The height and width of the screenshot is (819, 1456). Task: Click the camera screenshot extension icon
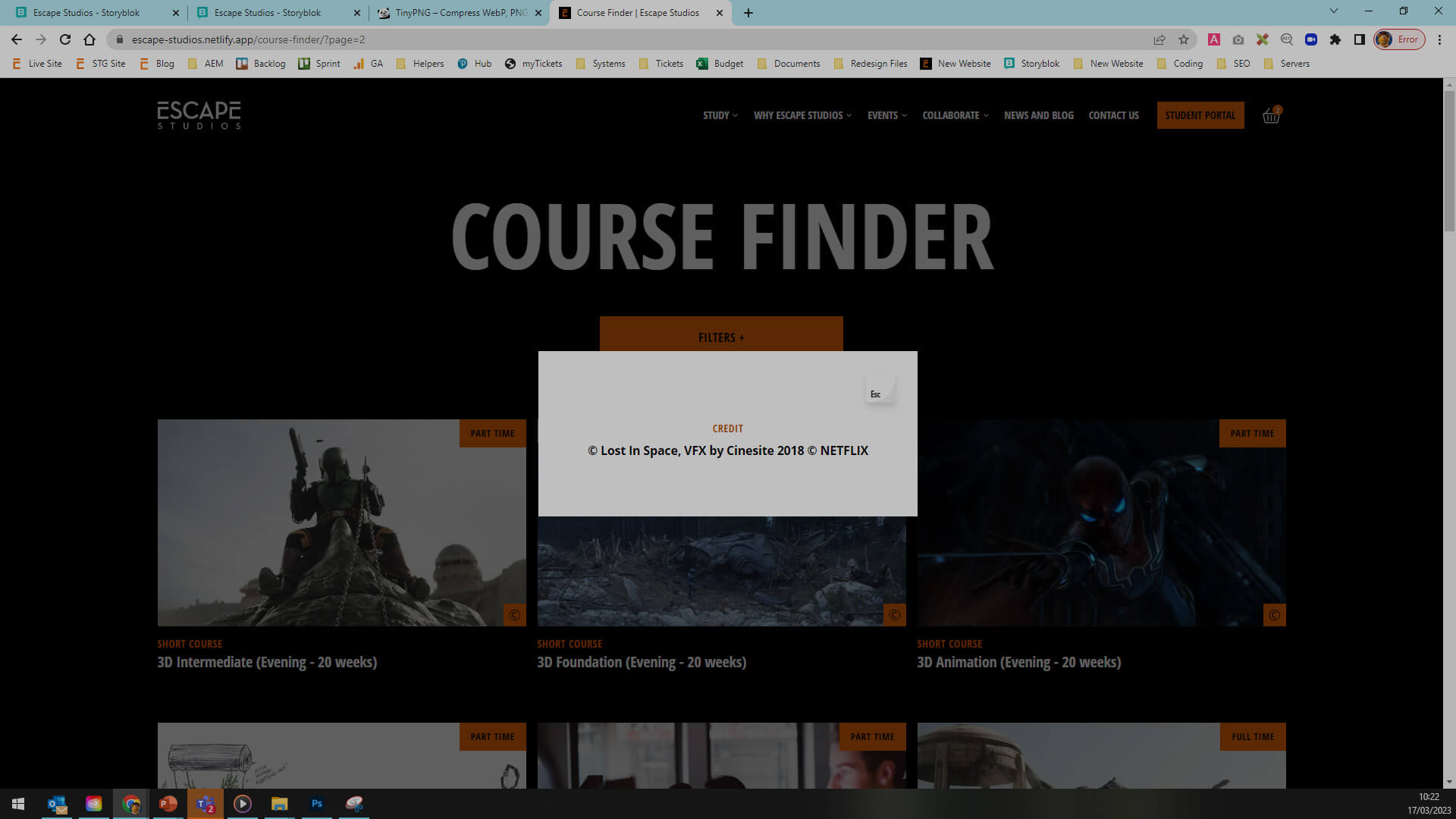click(x=1238, y=39)
